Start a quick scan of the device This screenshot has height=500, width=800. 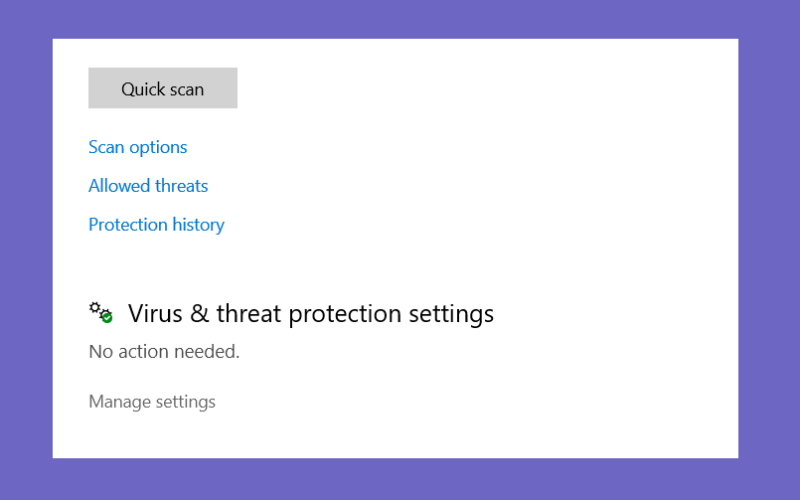163,88
